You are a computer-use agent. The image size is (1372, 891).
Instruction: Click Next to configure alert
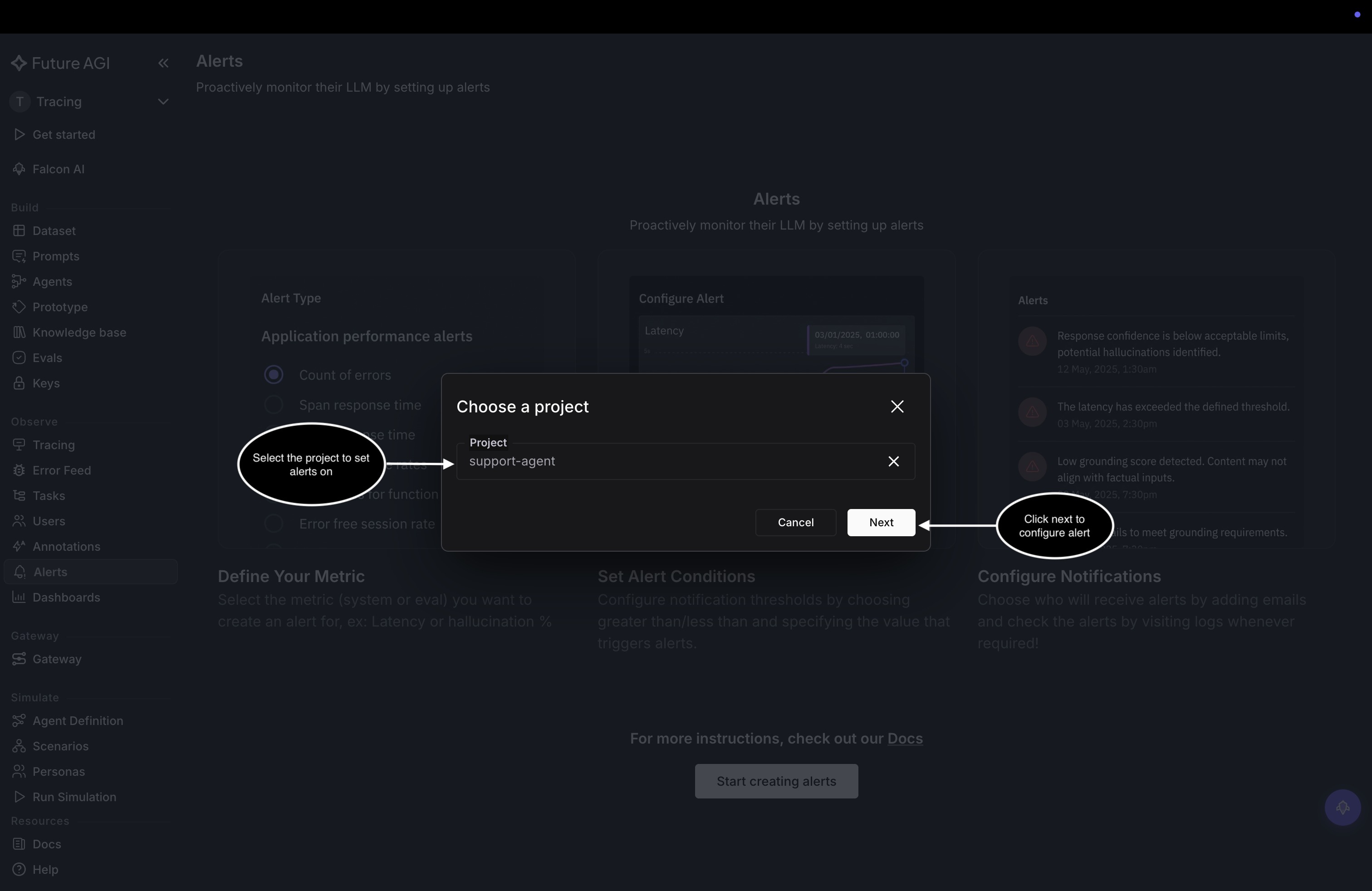tap(881, 522)
